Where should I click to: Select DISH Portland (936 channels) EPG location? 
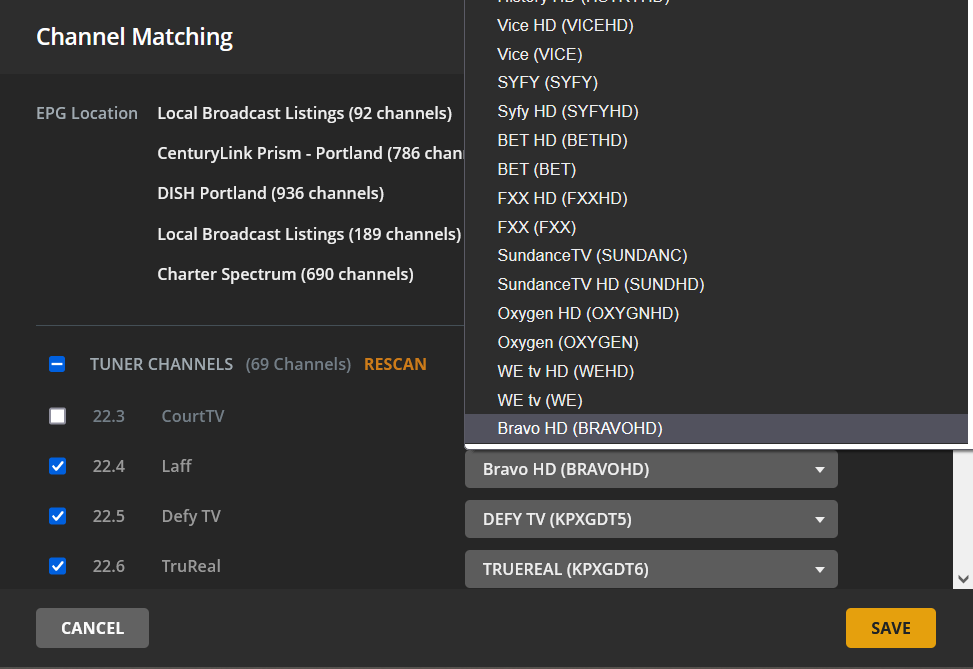(270, 193)
